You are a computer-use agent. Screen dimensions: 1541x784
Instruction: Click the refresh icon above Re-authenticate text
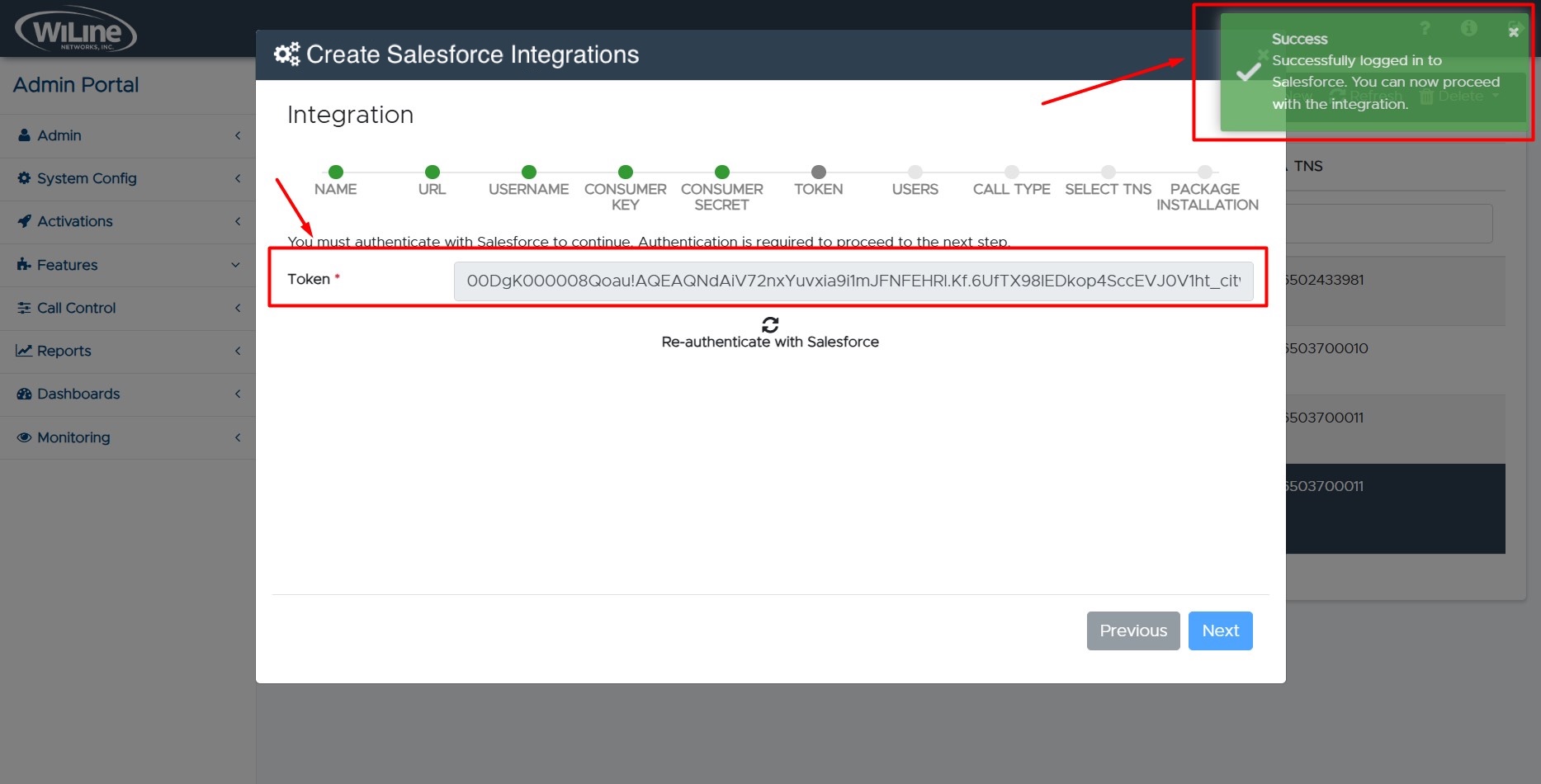[x=768, y=323]
